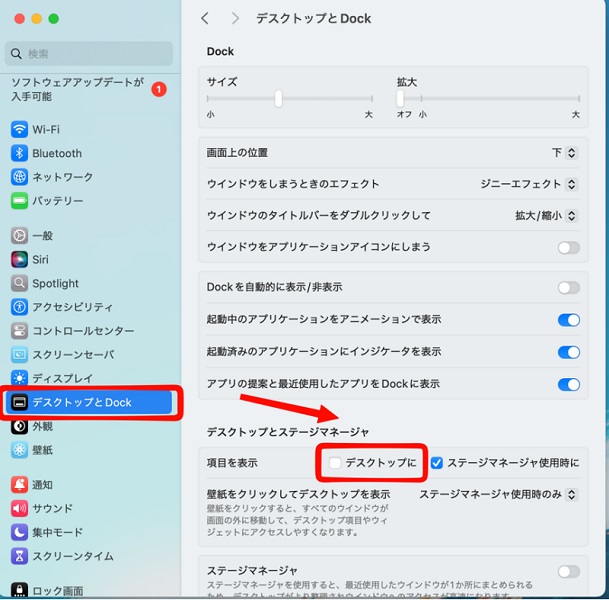The height and width of the screenshot is (600, 609).
Task: Click the 拡大 magnification slider handle
Action: [x=400, y=99]
